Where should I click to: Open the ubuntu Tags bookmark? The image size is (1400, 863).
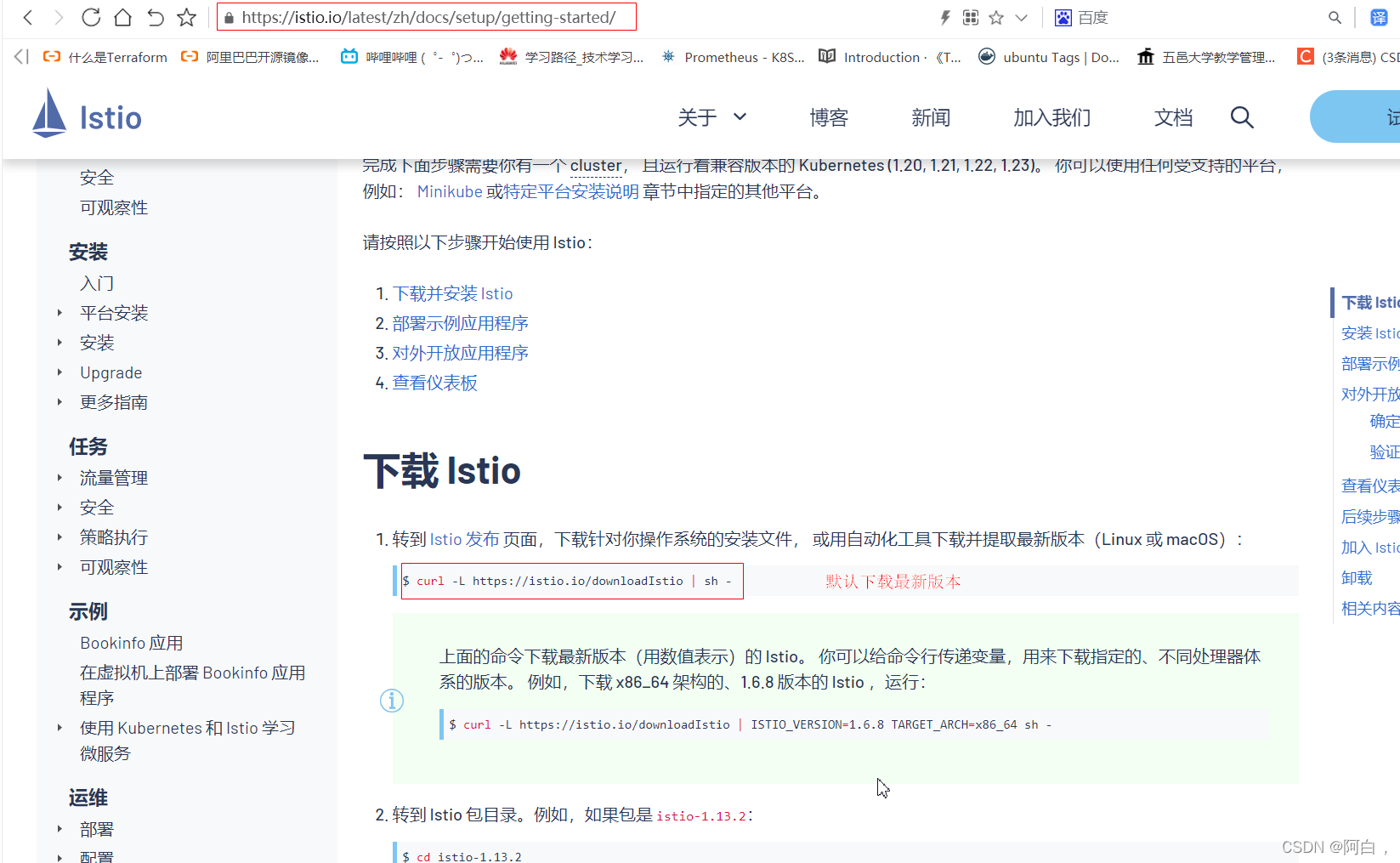1049,57
